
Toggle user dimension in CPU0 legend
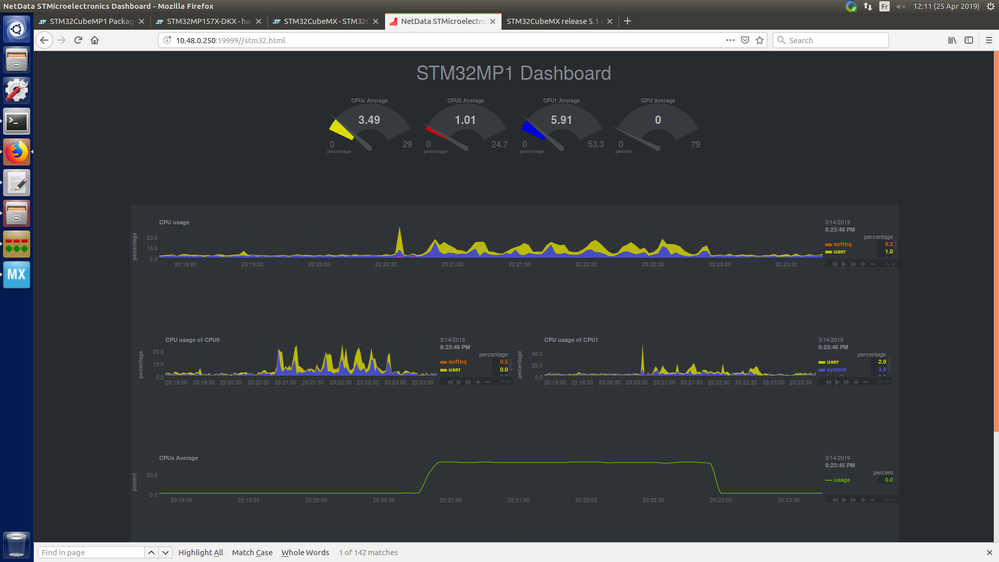450,370
